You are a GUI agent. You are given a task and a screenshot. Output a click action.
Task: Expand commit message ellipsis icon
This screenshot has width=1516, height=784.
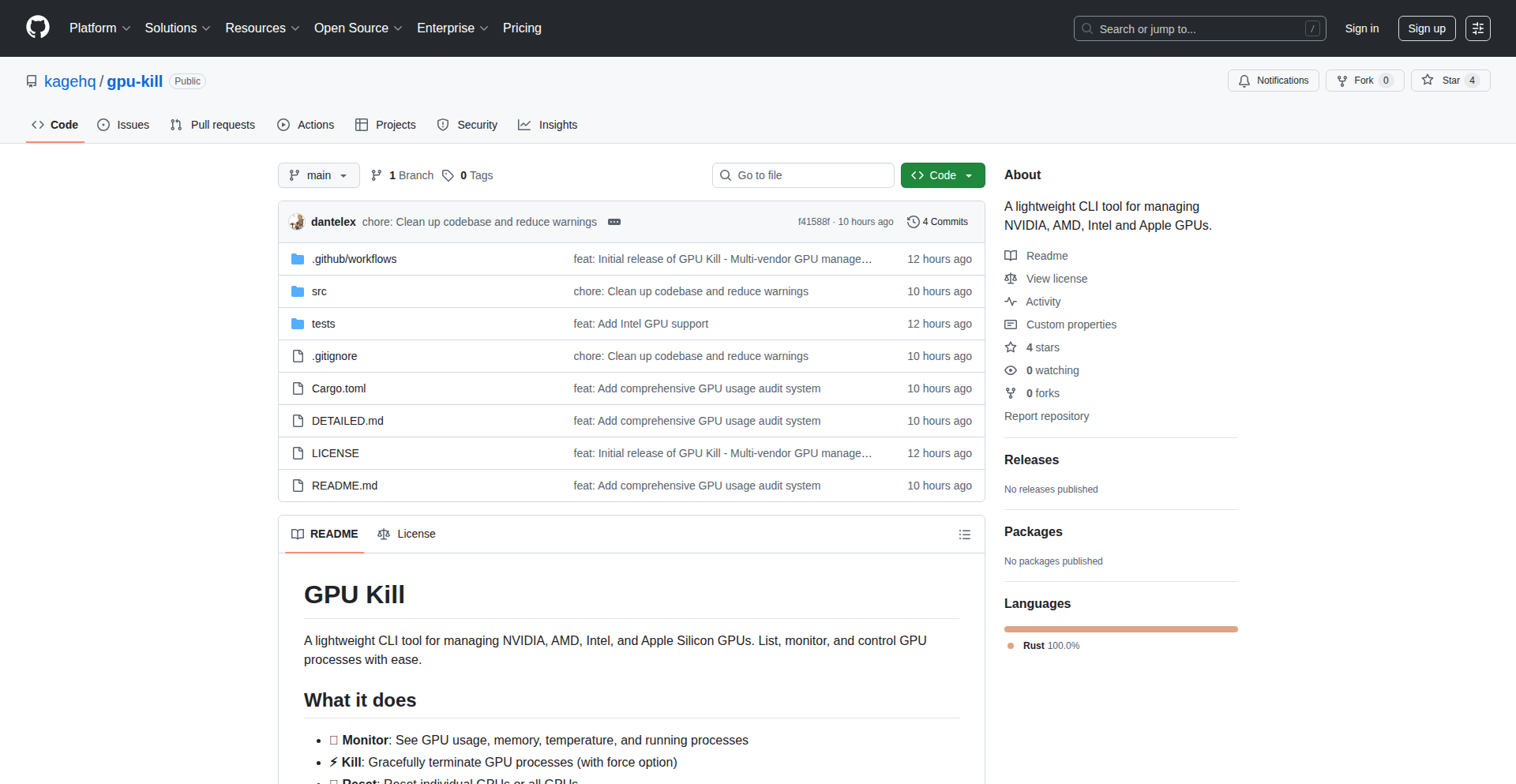[614, 222]
